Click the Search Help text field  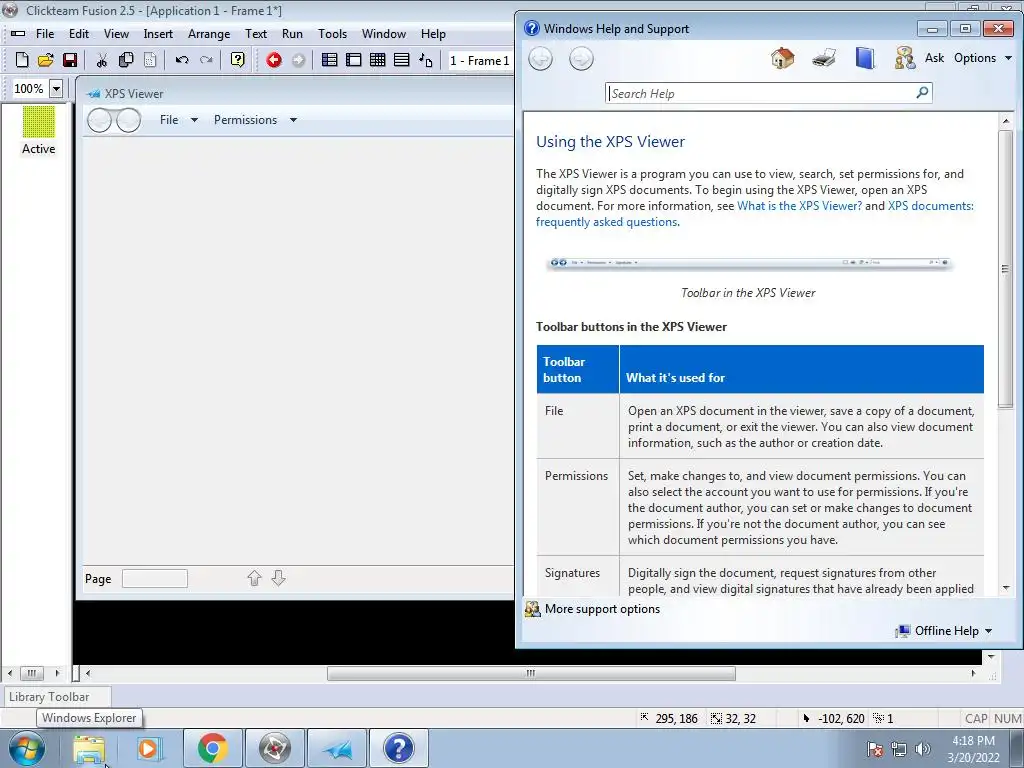point(760,93)
